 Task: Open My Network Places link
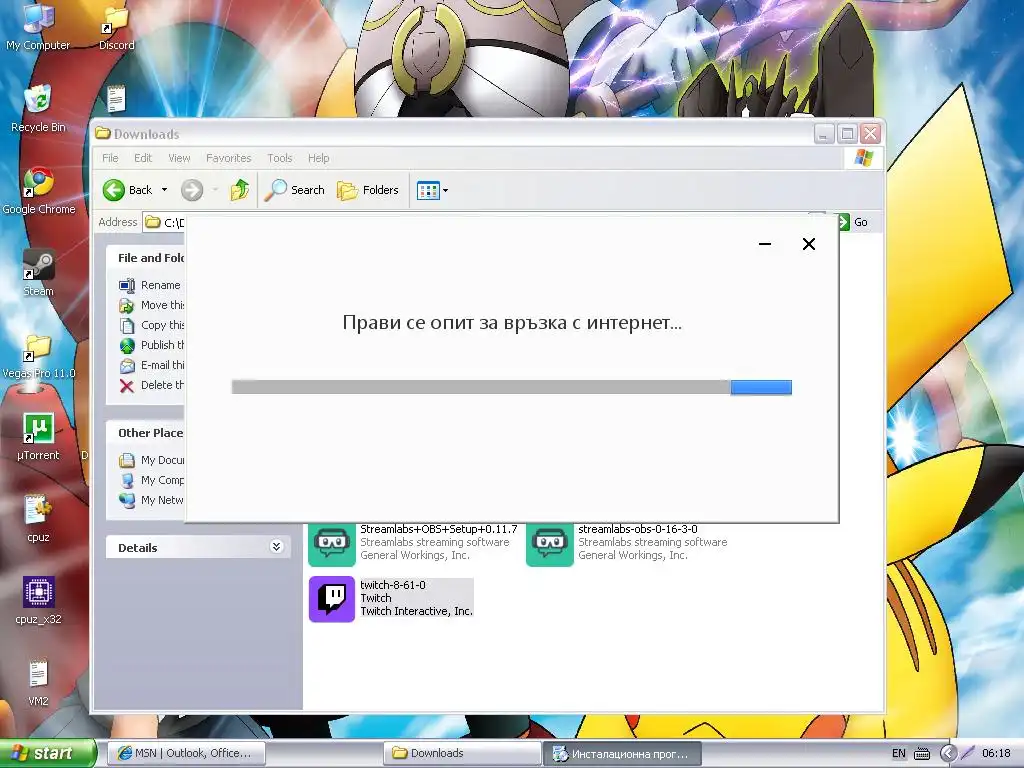click(152, 500)
